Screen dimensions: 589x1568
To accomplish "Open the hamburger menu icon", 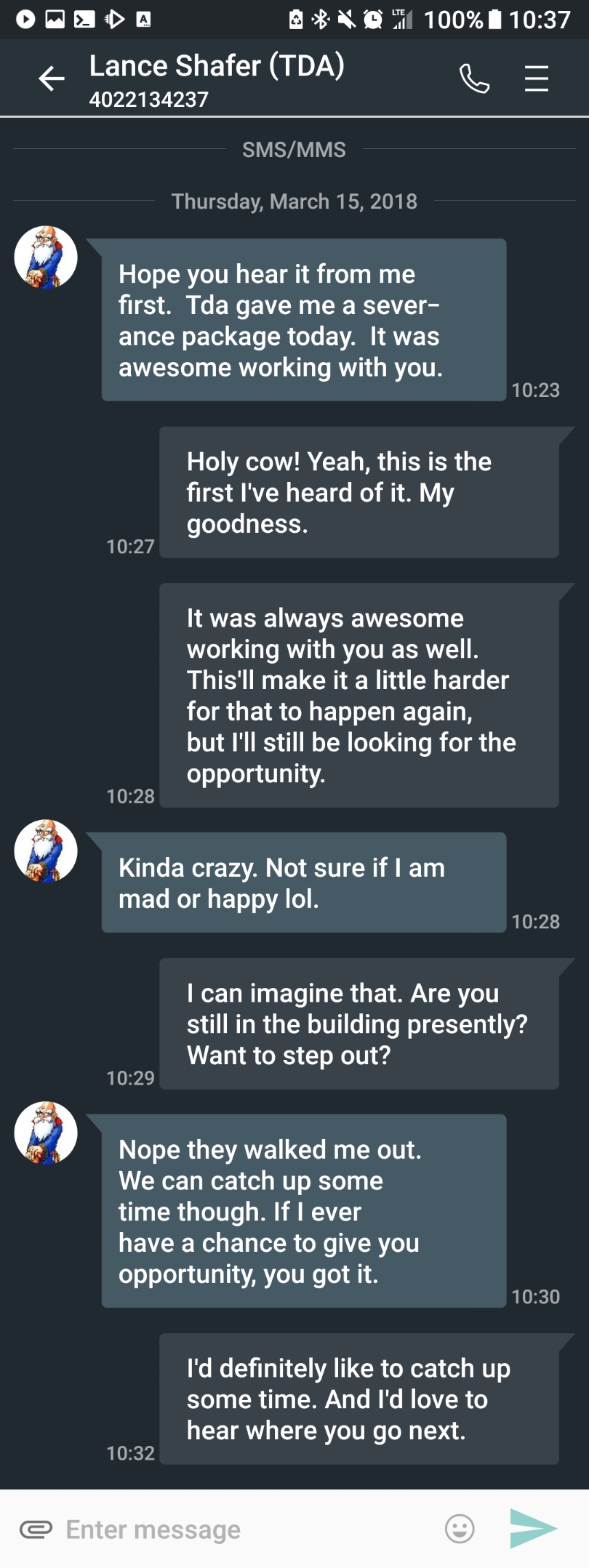I will (x=537, y=79).
